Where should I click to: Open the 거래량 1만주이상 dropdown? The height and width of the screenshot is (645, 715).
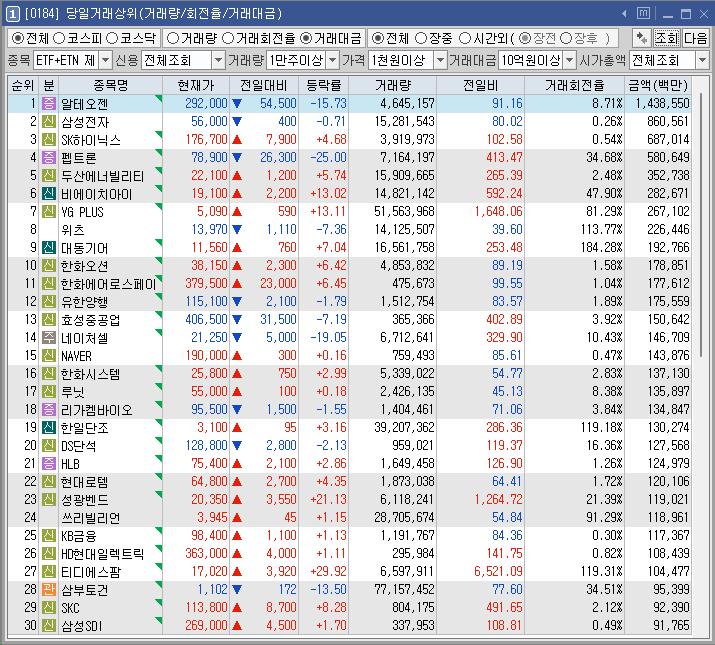(333, 60)
